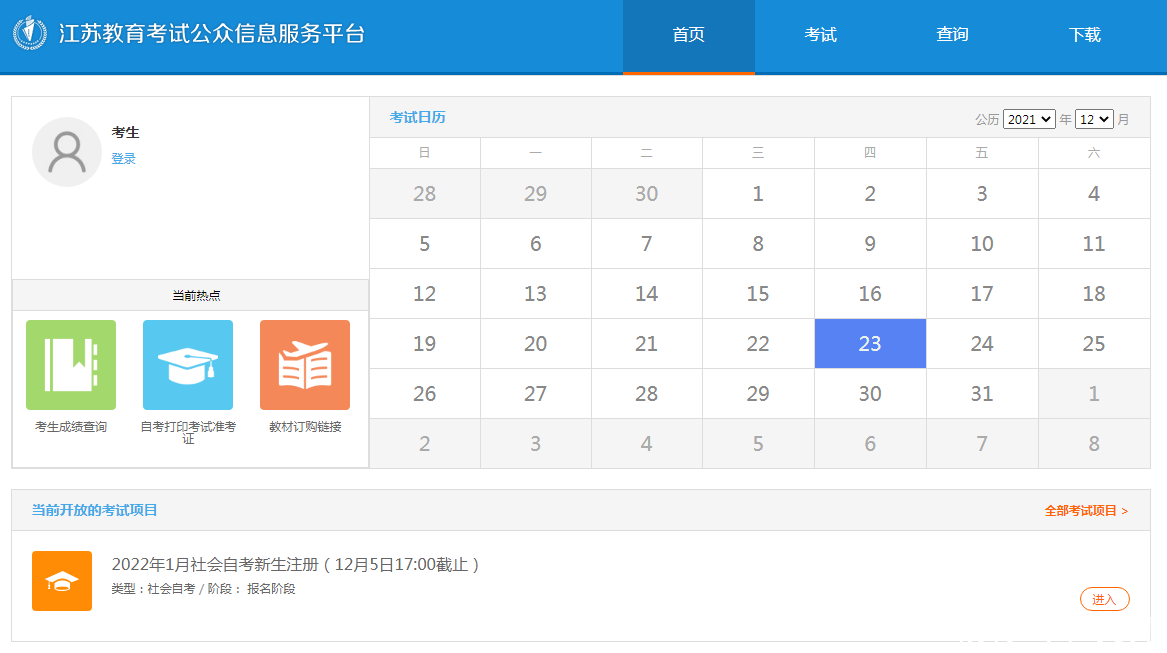
Task: Switch to the 考试 tab
Action: [x=820, y=35]
